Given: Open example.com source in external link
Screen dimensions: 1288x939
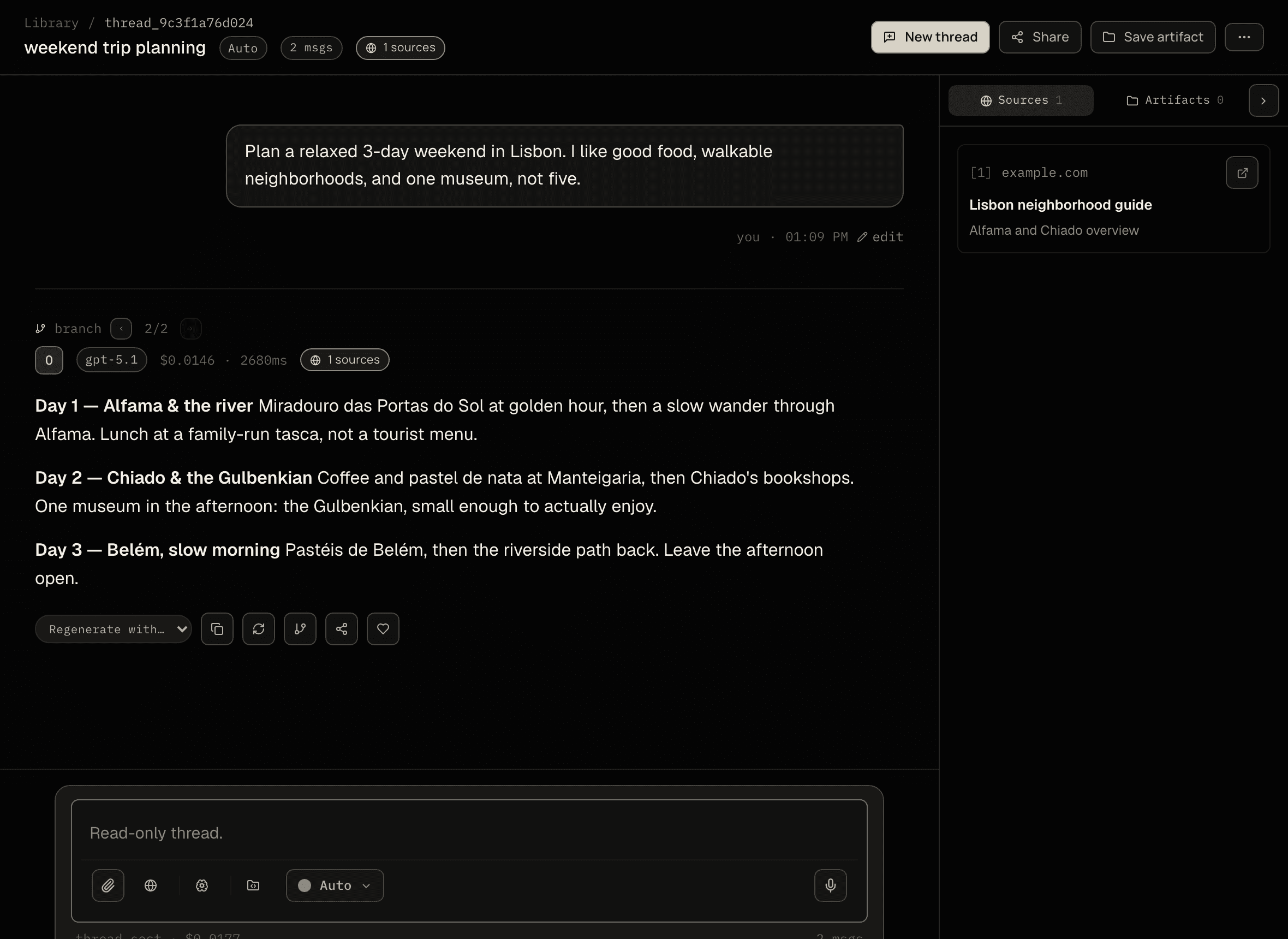Looking at the screenshot, I should [1242, 173].
